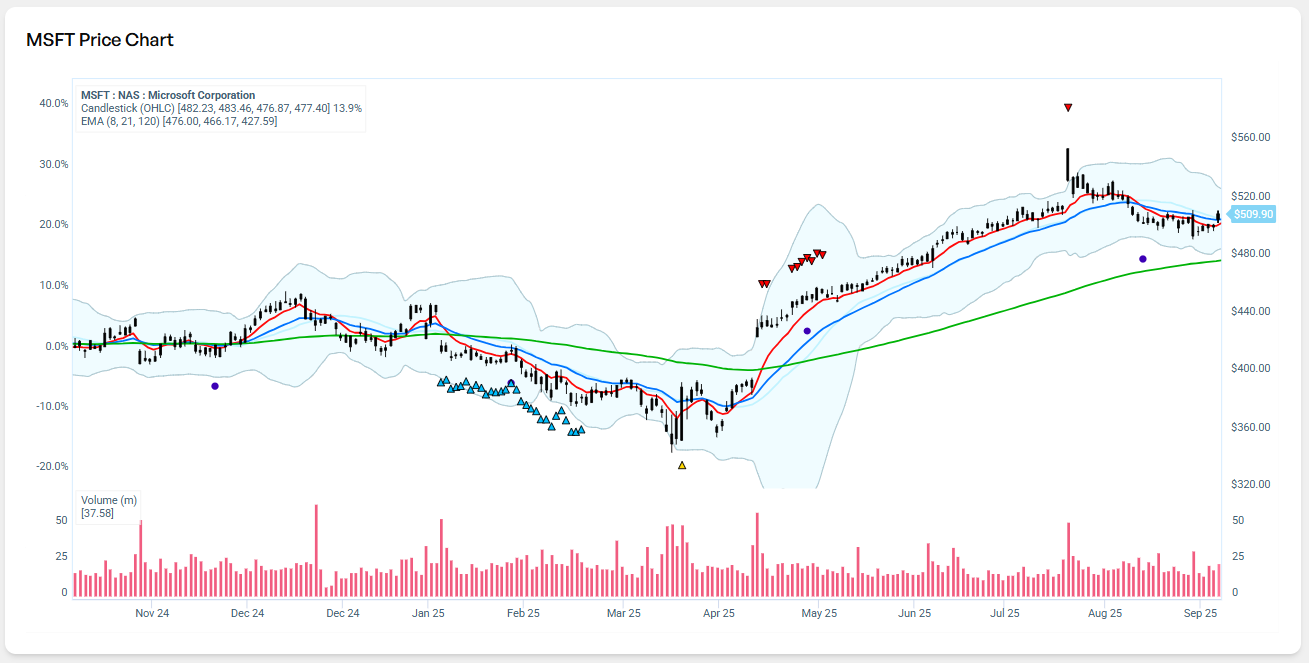Click the $509.90 current price label
The height and width of the screenshot is (663, 1309).
coord(1252,214)
